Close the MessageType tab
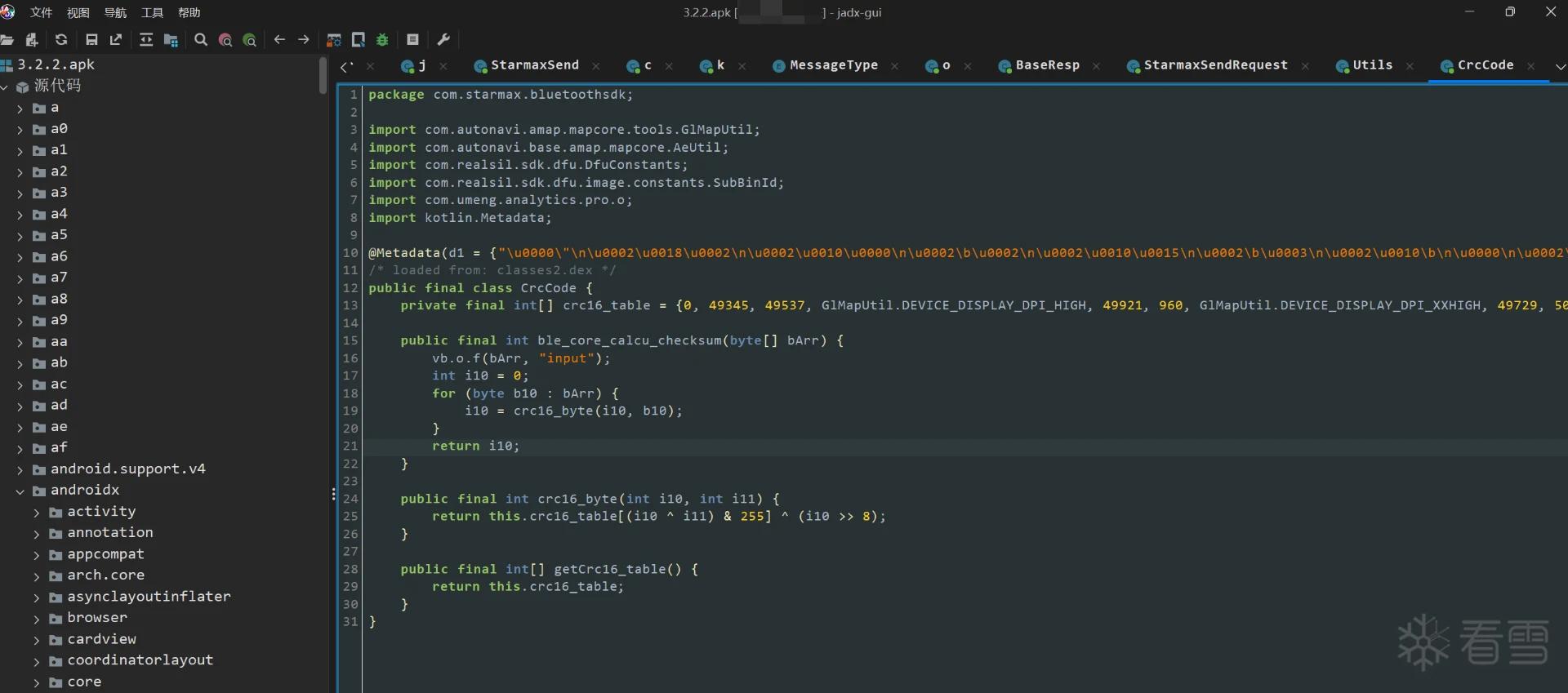The height and width of the screenshot is (693, 1568). [x=895, y=66]
